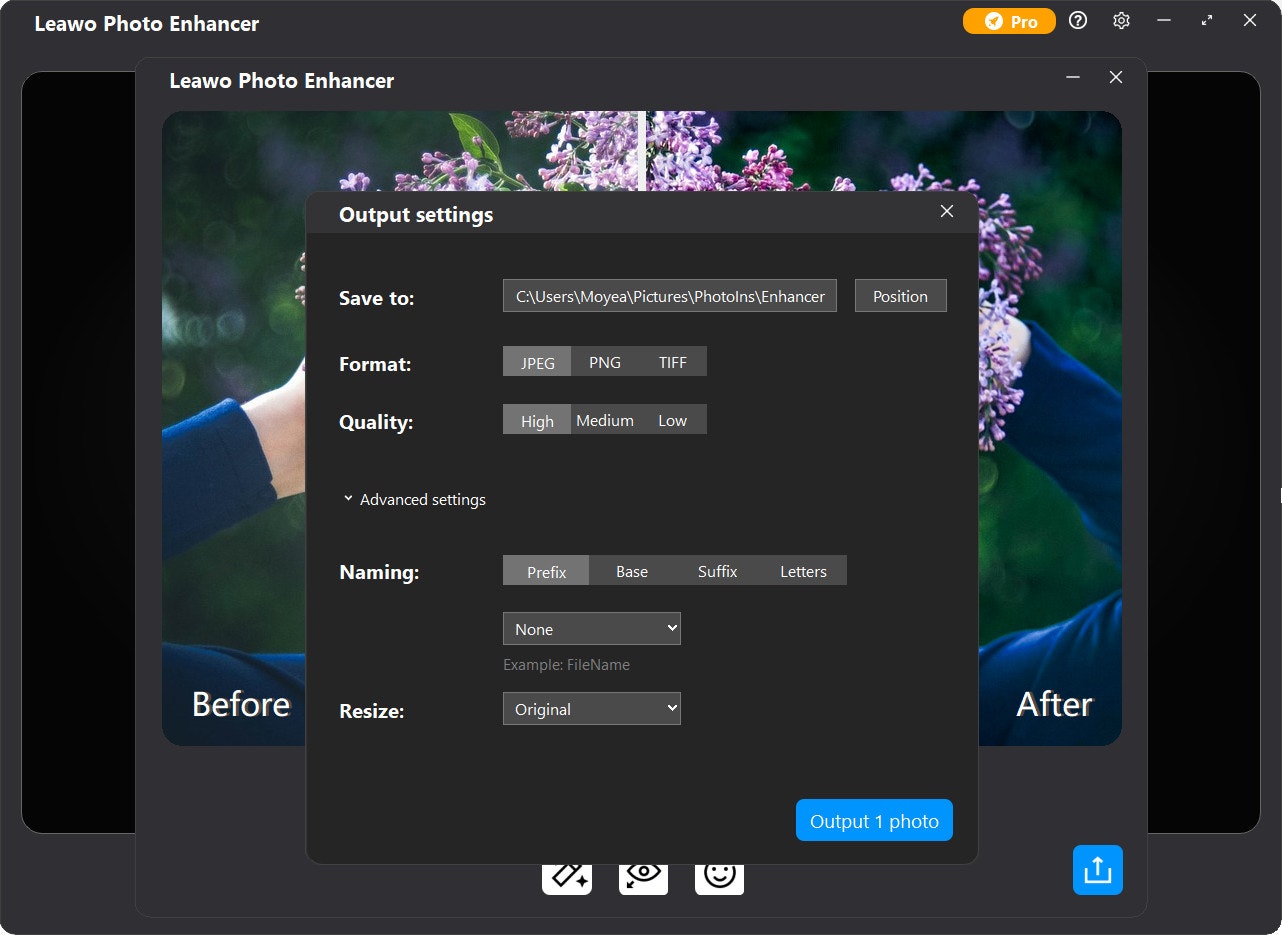Set quality to Low

coord(673,420)
